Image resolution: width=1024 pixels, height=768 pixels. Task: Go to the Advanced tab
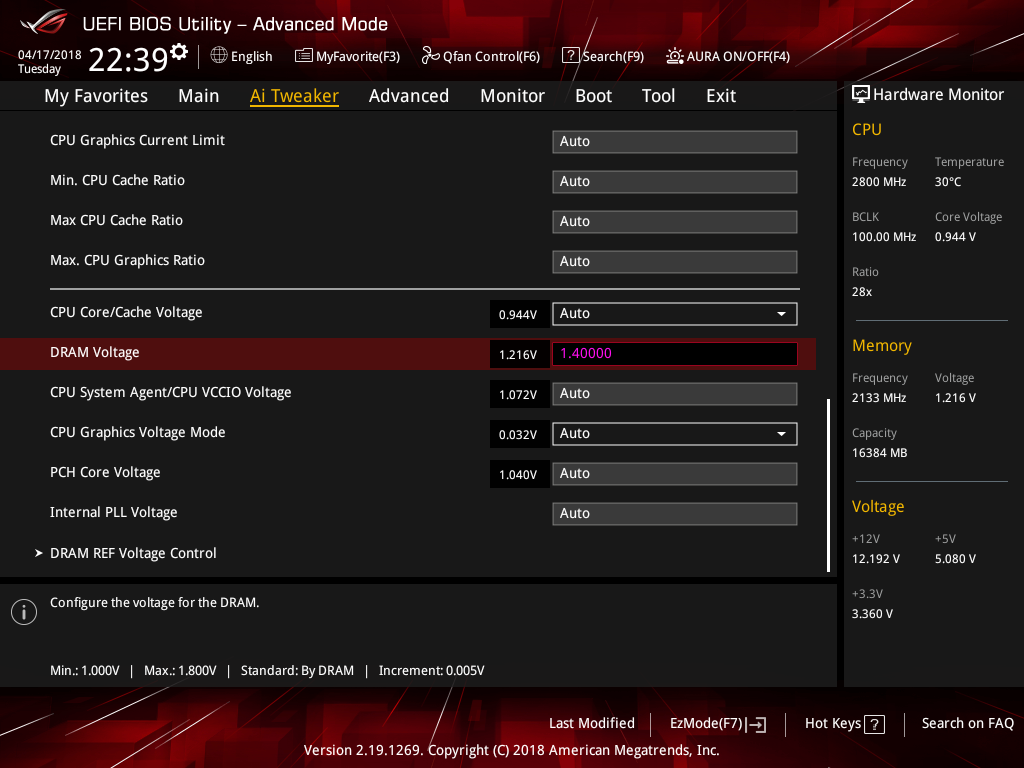(409, 96)
